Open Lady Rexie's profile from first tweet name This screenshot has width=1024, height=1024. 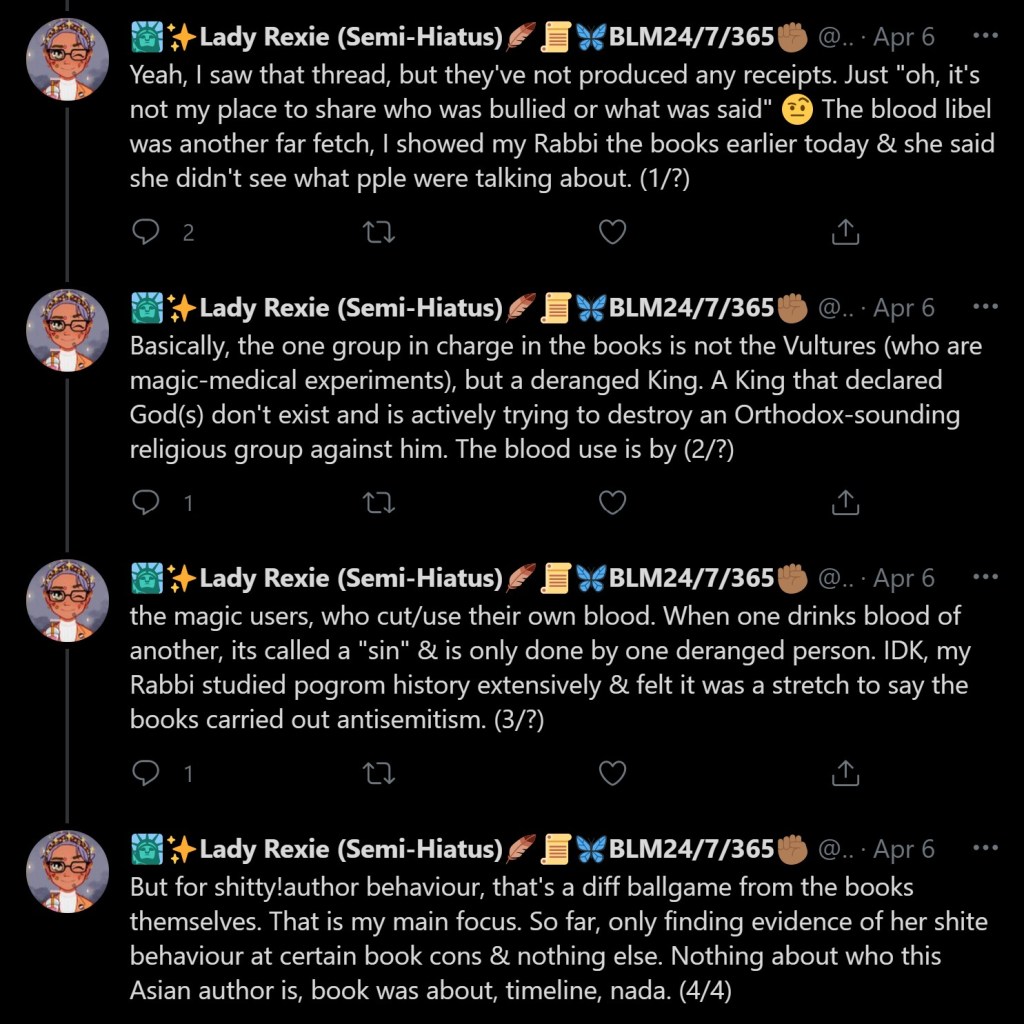pos(350,38)
